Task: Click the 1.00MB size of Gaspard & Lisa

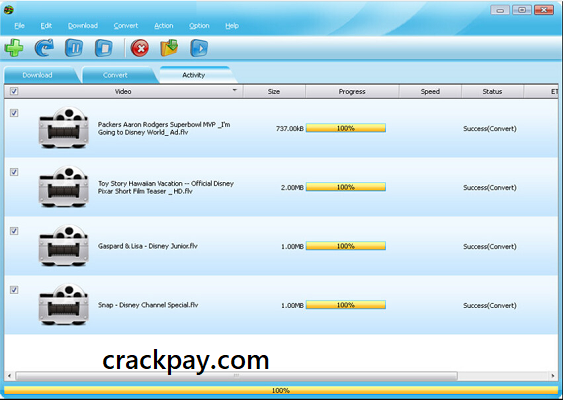Action: pyautogui.click(x=292, y=246)
